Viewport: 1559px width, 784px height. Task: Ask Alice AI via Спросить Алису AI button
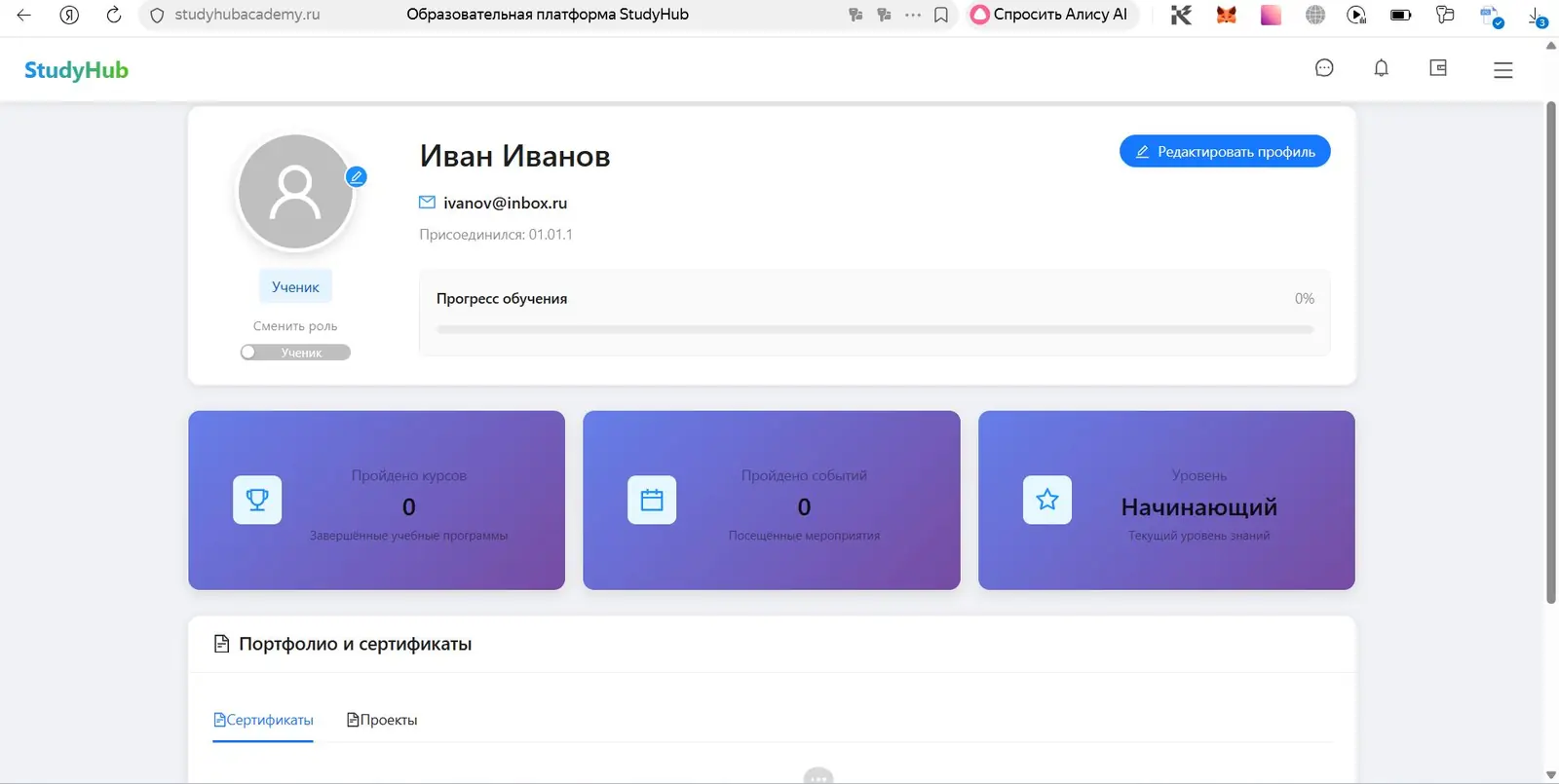tap(1050, 15)
